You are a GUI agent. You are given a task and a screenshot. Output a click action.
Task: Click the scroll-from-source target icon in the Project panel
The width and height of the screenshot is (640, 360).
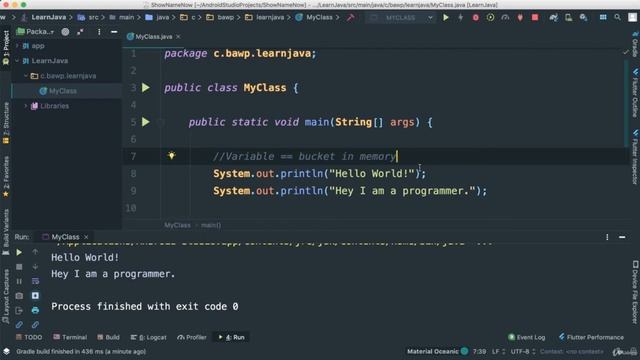coord(65,31)
